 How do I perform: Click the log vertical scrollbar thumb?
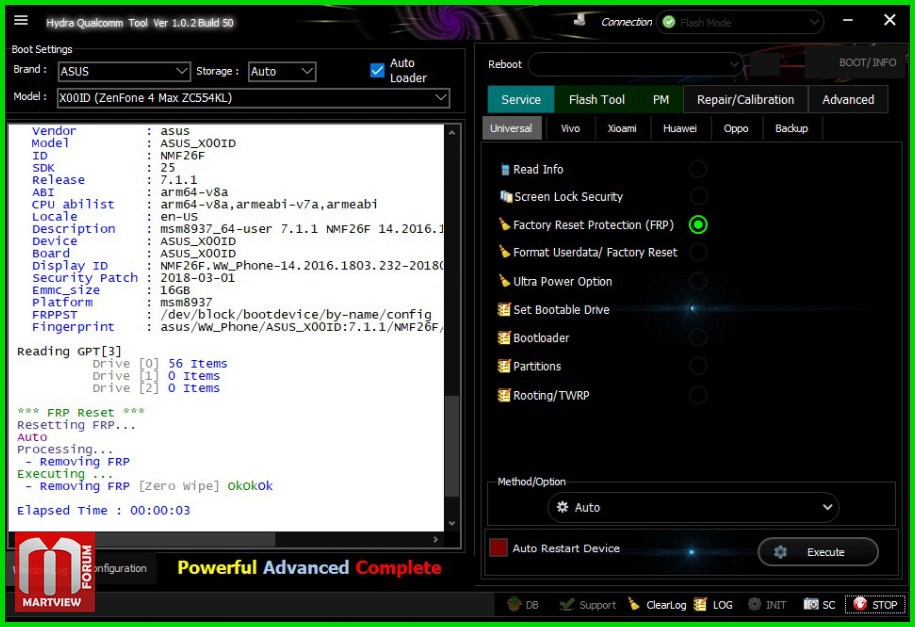(x=452, y=446)
